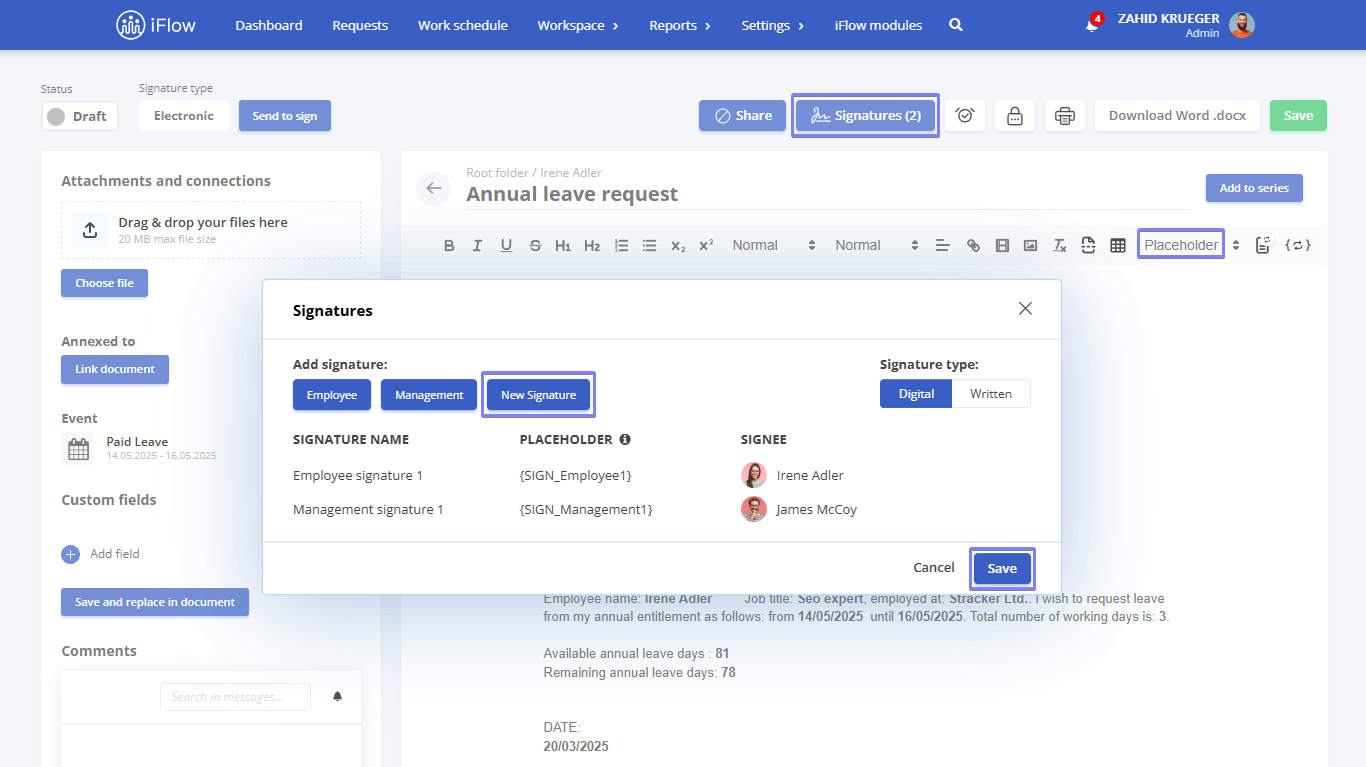1366x767 pixels.
Task: Expand the Reports menu
Action: 680,25
